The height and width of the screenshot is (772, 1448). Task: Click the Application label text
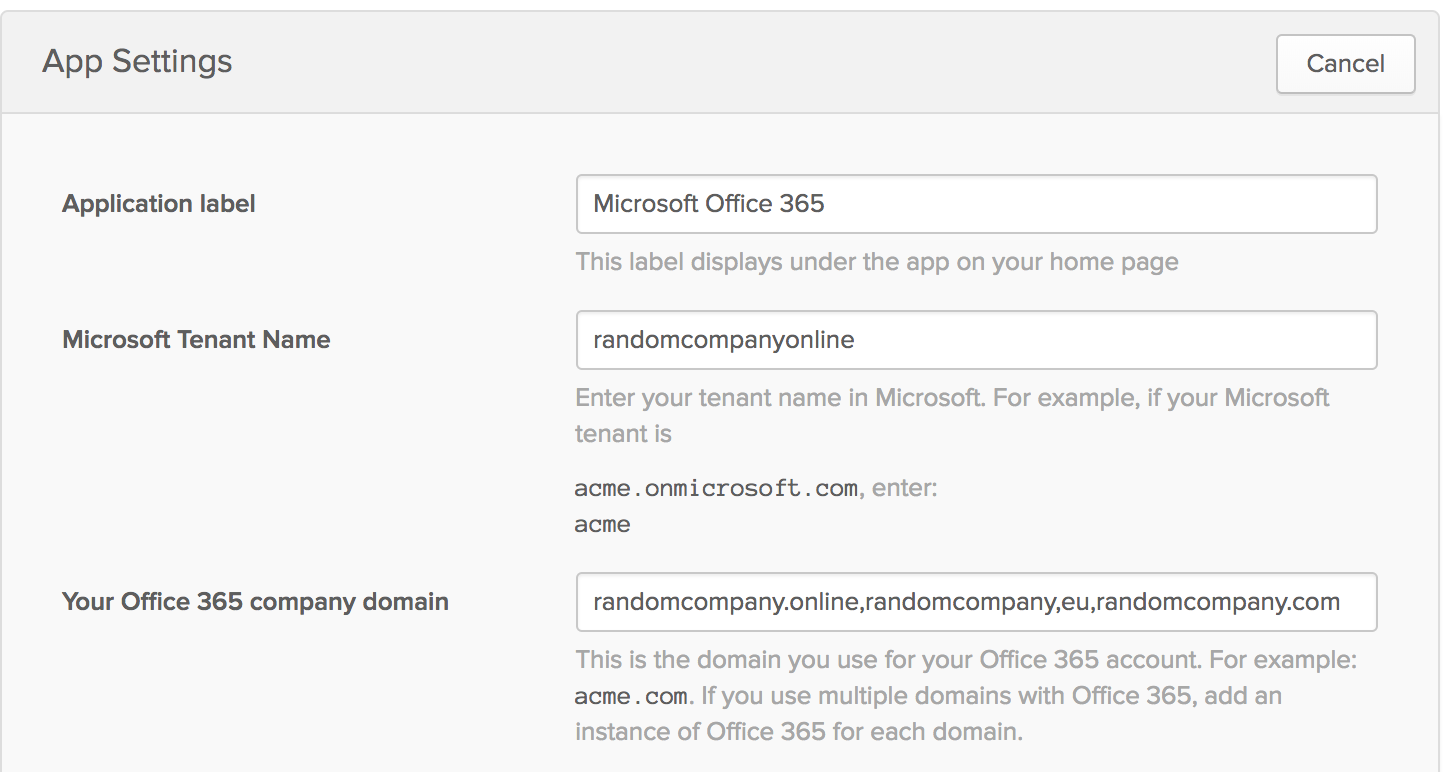[x=159, y=204]
